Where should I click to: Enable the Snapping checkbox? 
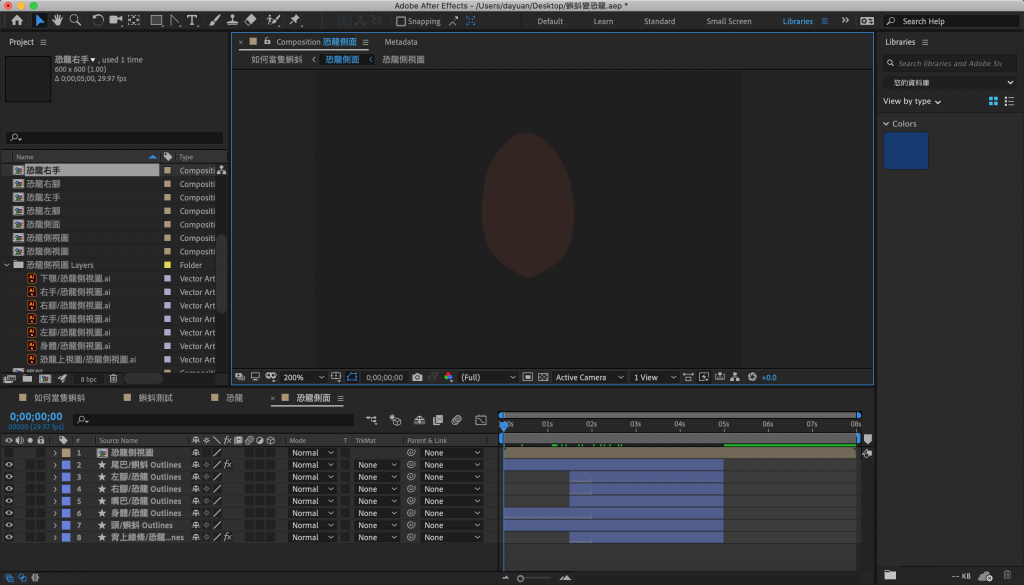point(401,21)
